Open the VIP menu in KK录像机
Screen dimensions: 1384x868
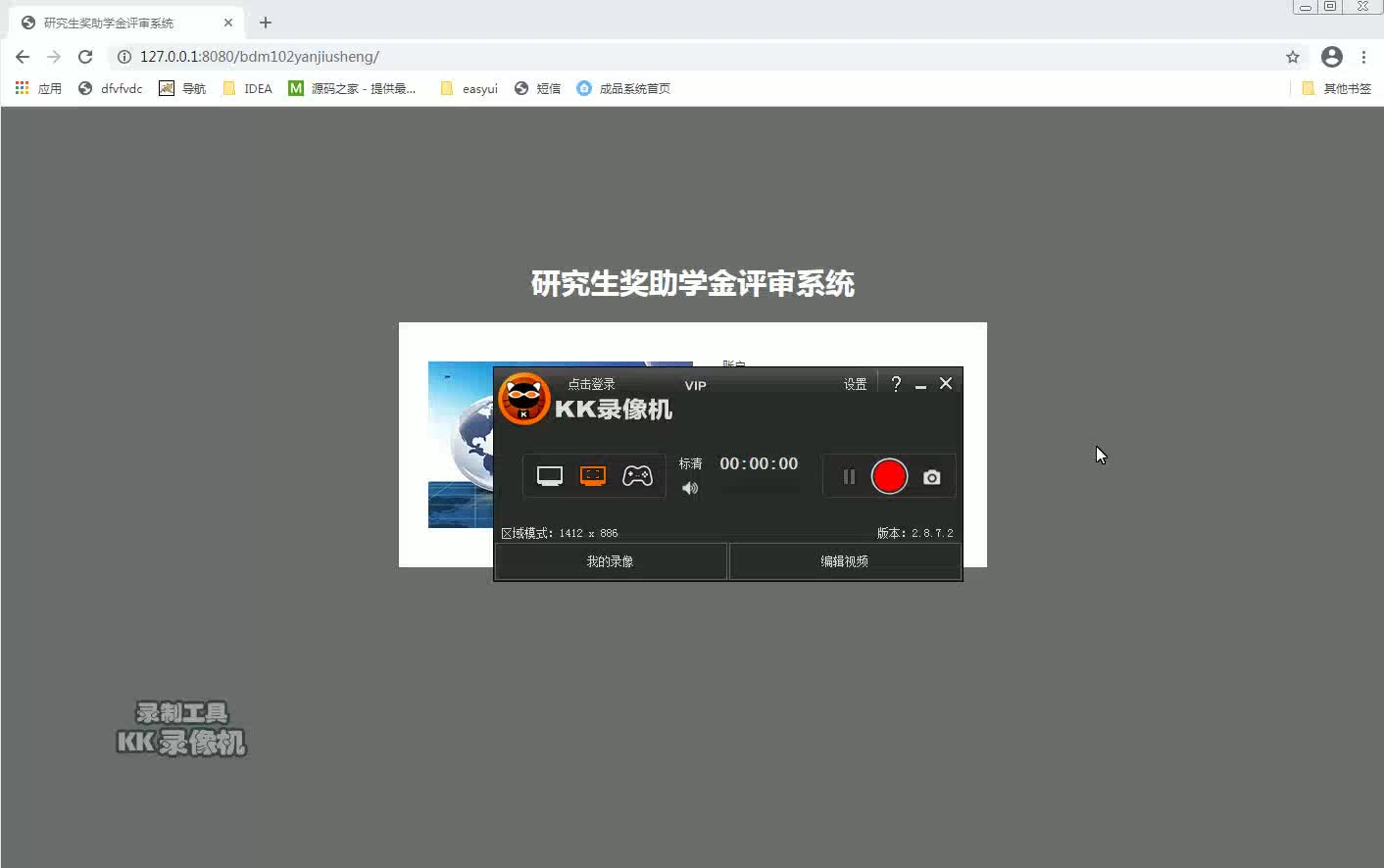[x=695, y=385]
